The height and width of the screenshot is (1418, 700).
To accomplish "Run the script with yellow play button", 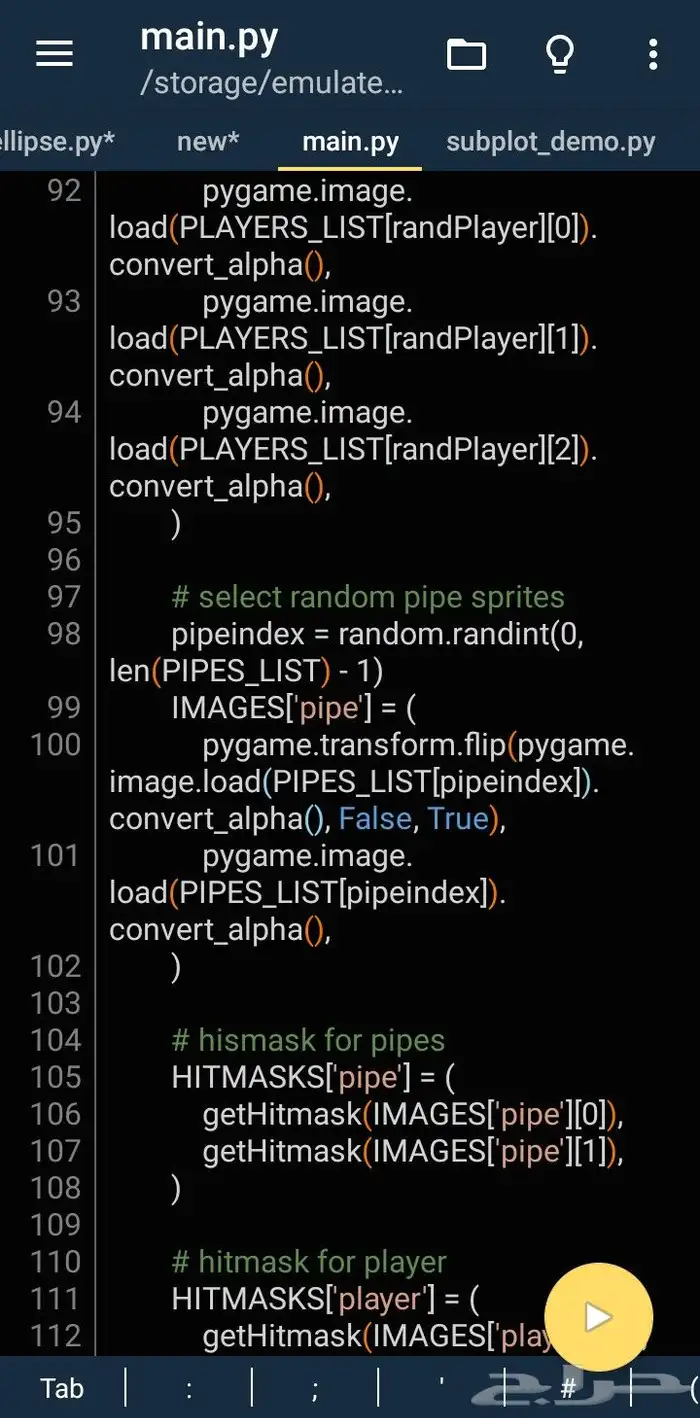I will (598, 1316).
